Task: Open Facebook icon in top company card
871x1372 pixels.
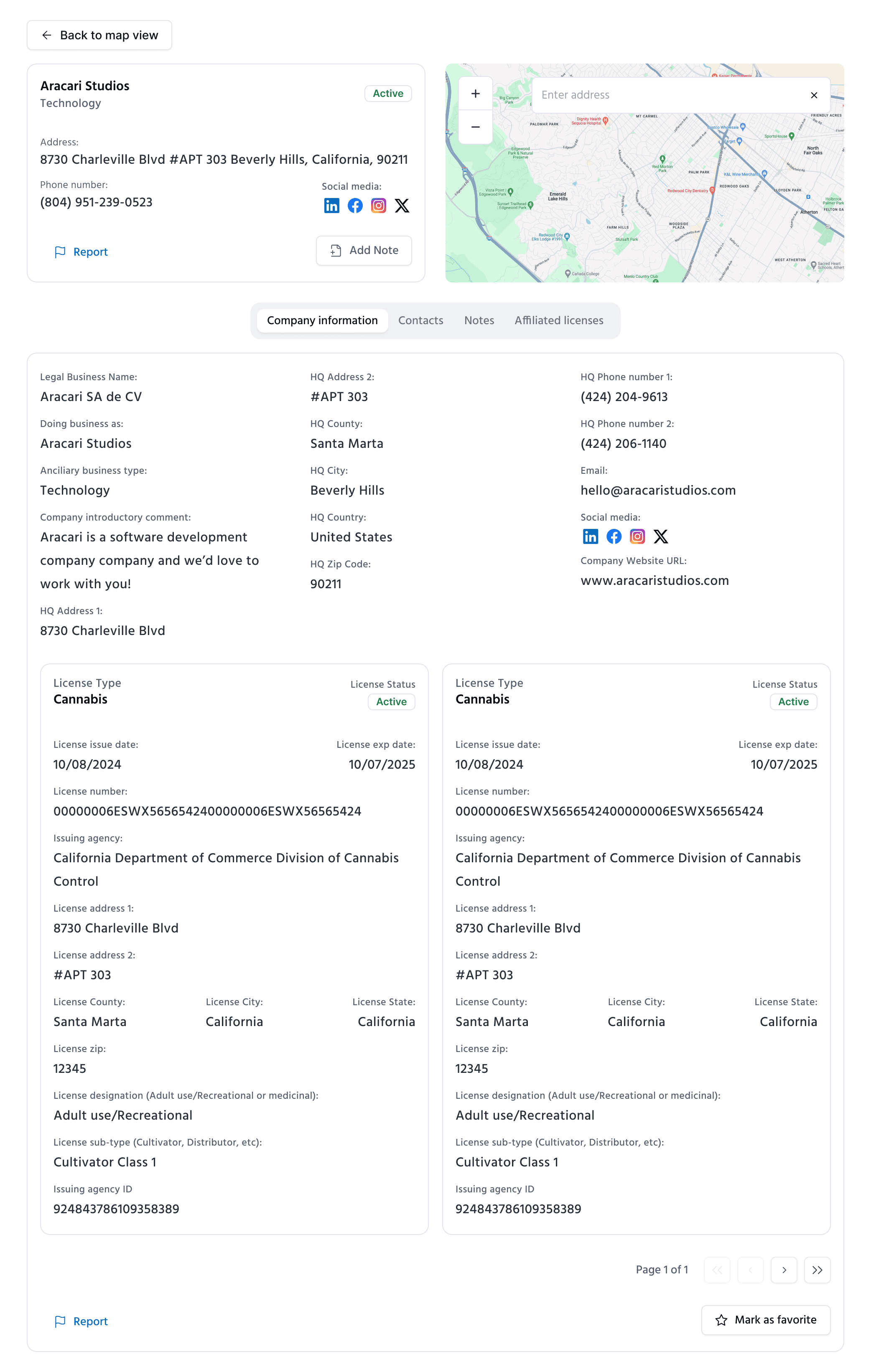Action: [355, 206]
